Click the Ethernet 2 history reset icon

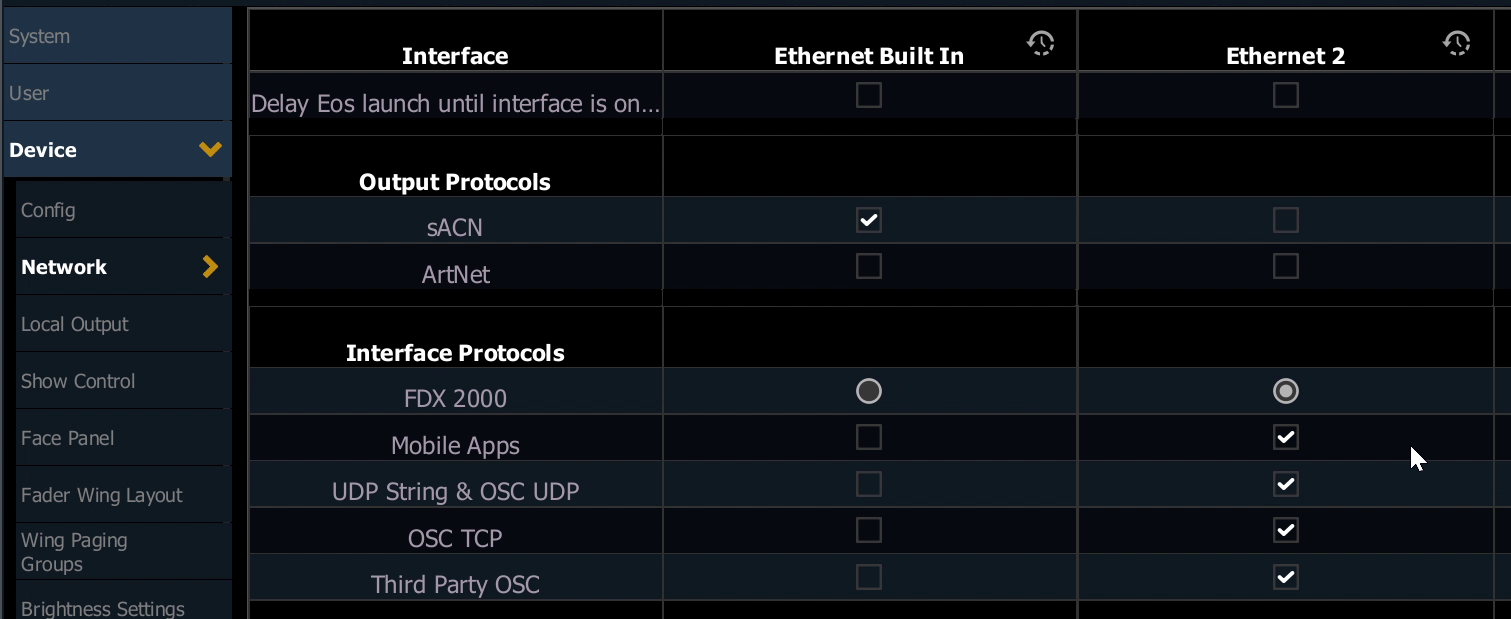click(1457, 42)
